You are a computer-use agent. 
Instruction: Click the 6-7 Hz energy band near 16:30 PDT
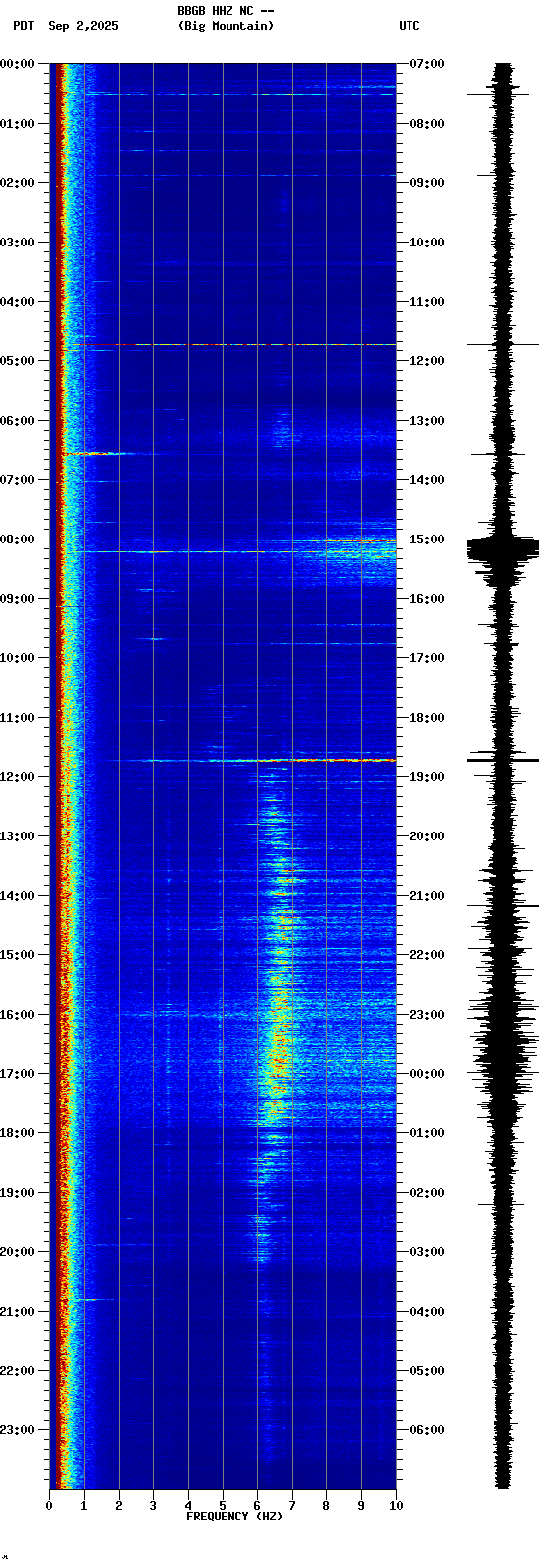[278, 1044]
